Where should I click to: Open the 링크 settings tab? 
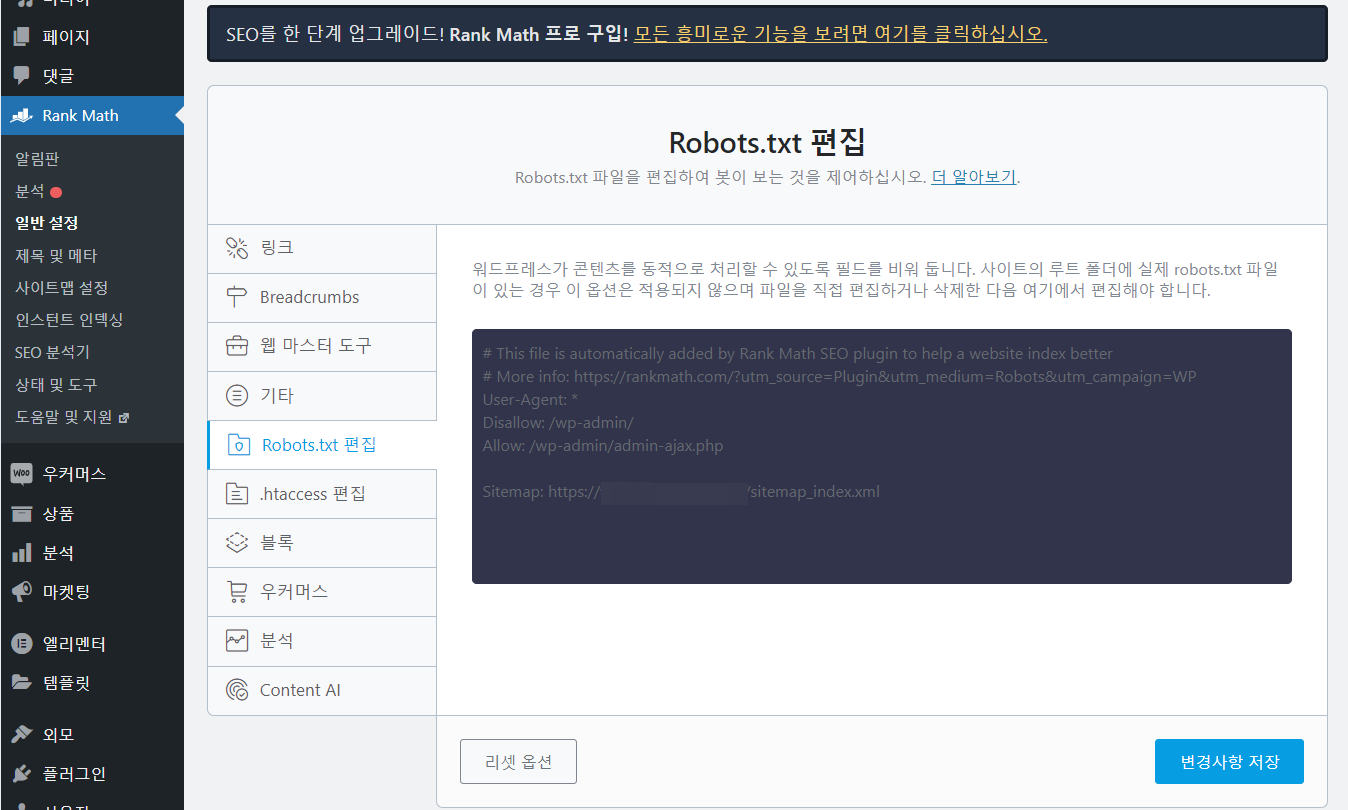click(x=322, y=248)
